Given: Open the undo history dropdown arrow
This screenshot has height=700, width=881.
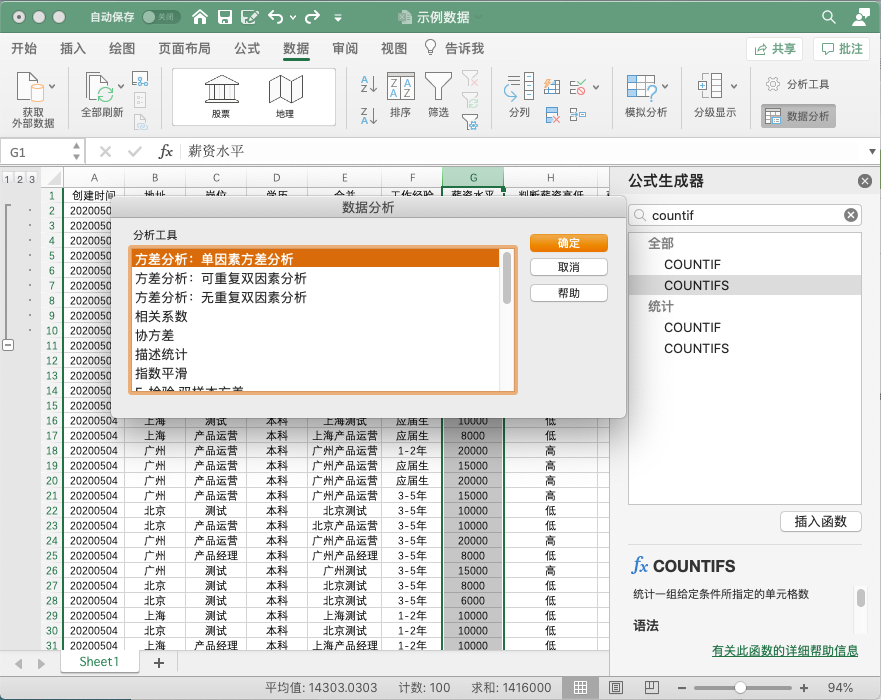Looking at the screenshot, I should point(293,17).
